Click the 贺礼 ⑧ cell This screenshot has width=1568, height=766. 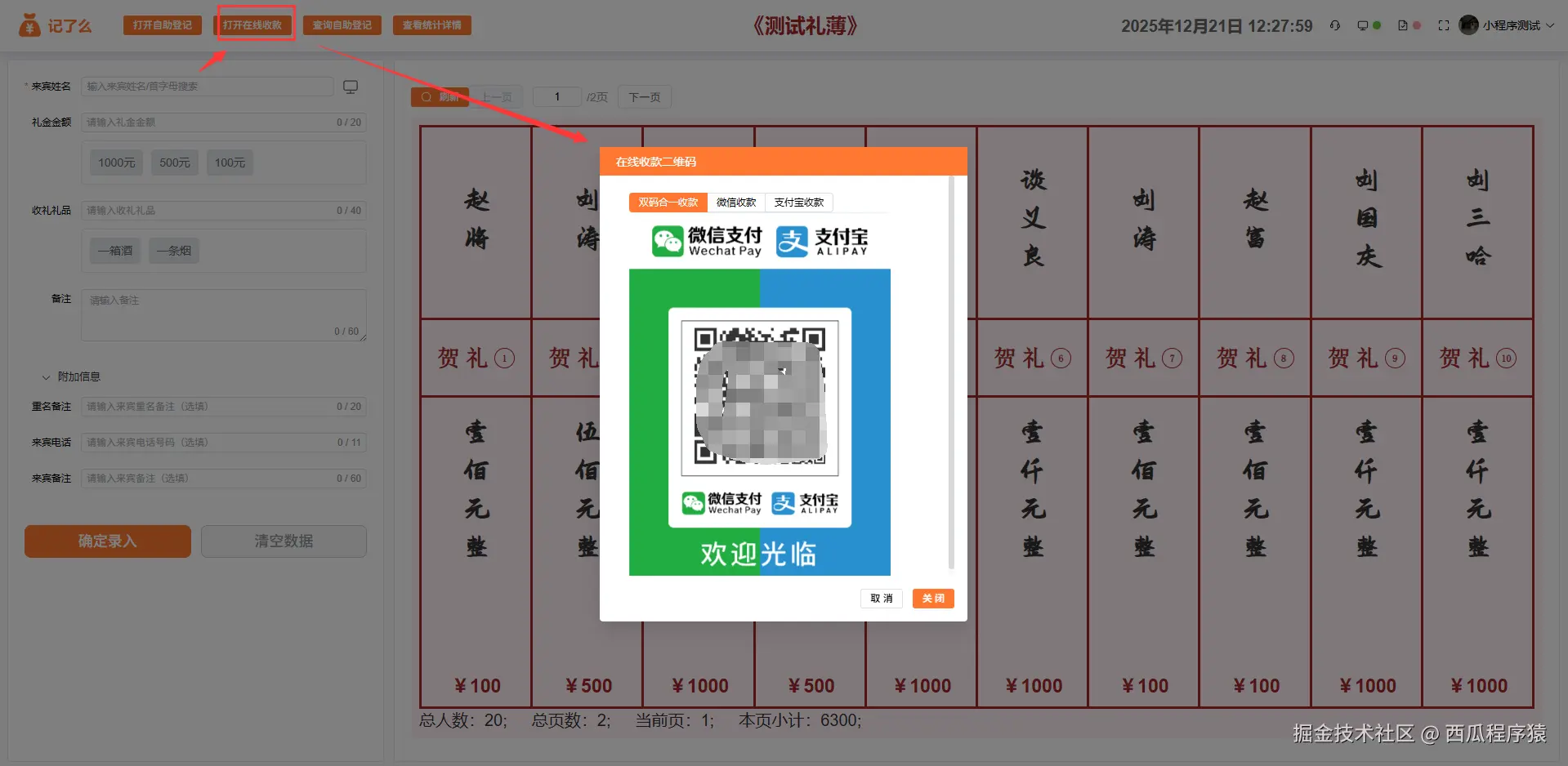pos(1255,358)
